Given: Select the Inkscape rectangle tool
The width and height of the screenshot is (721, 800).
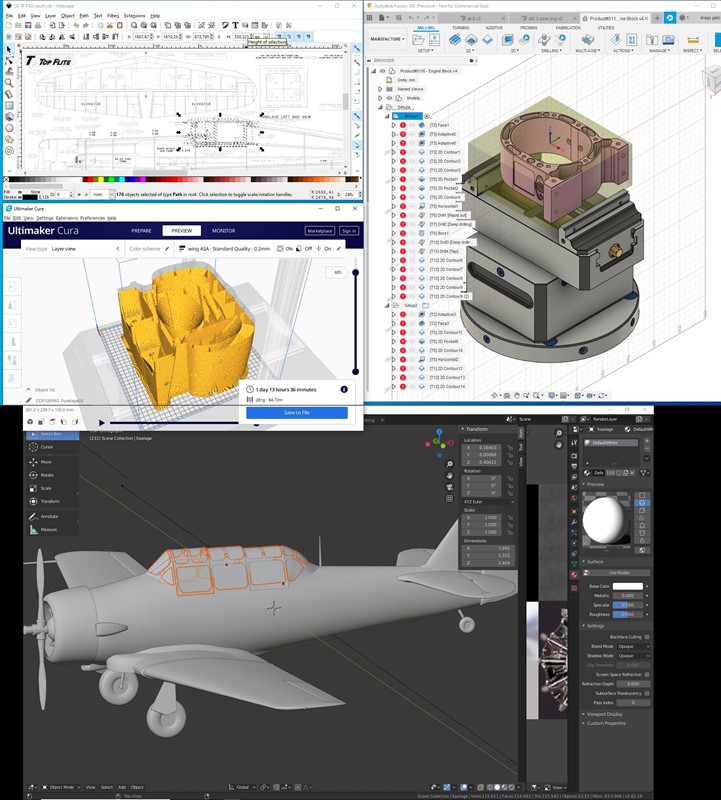Looking at the screenshot, I should click(9, 106).
